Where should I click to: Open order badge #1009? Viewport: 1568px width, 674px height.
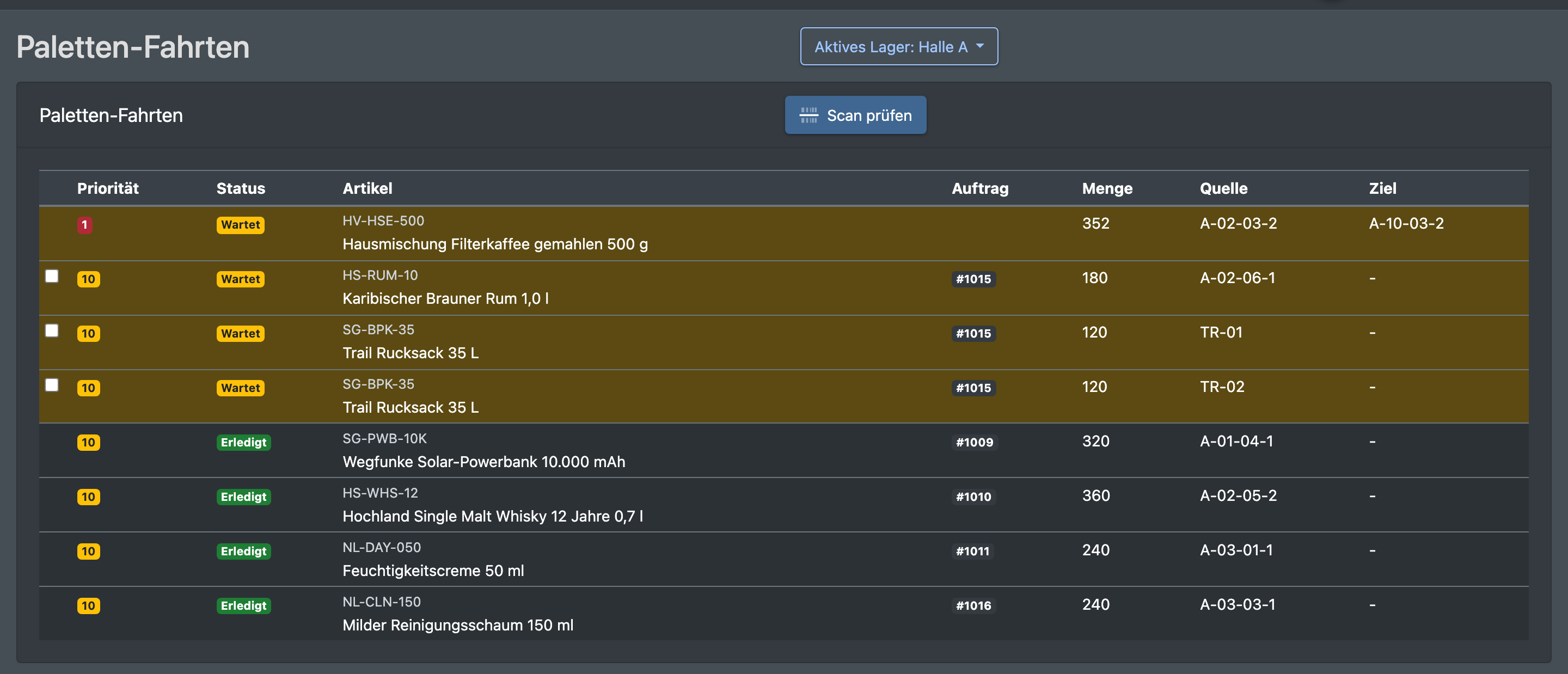point(974,442)
